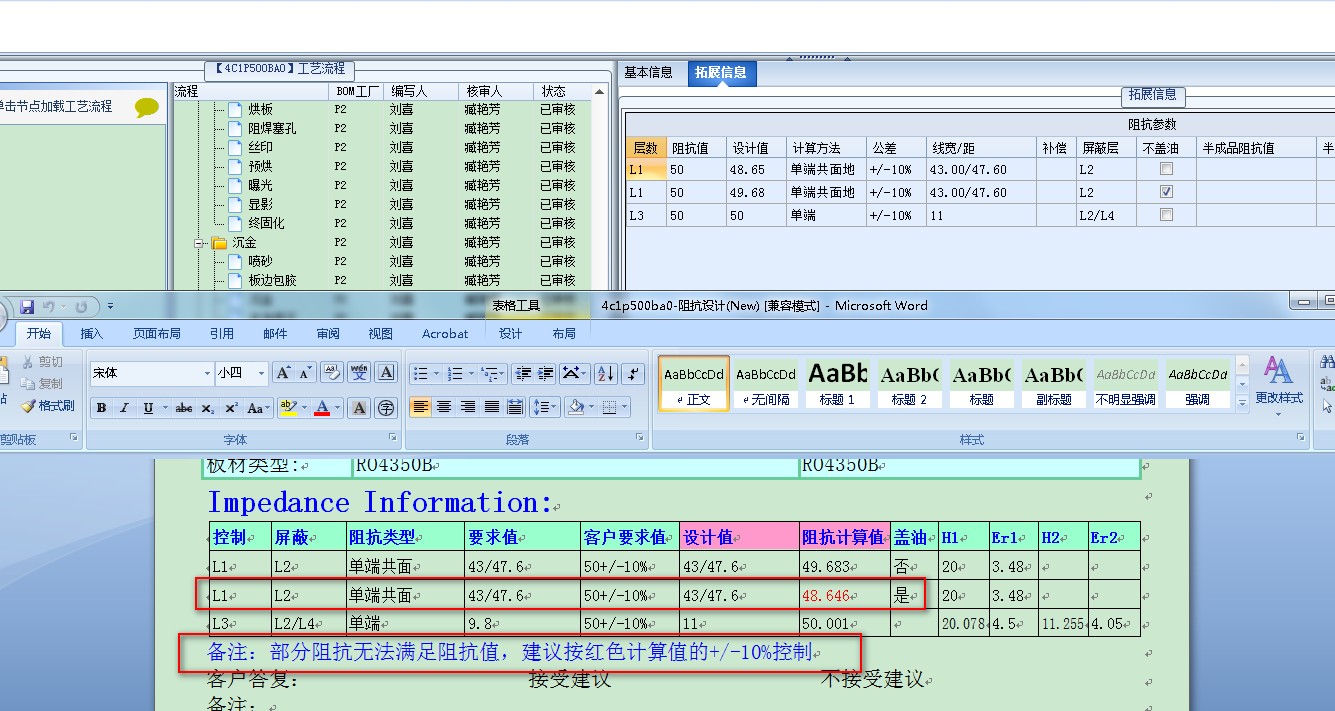The width and height of the screenshot is (1335, 711).
Task: Check 不盖油 box in the 48.65 design value row
Action: tap(1166, 169)
